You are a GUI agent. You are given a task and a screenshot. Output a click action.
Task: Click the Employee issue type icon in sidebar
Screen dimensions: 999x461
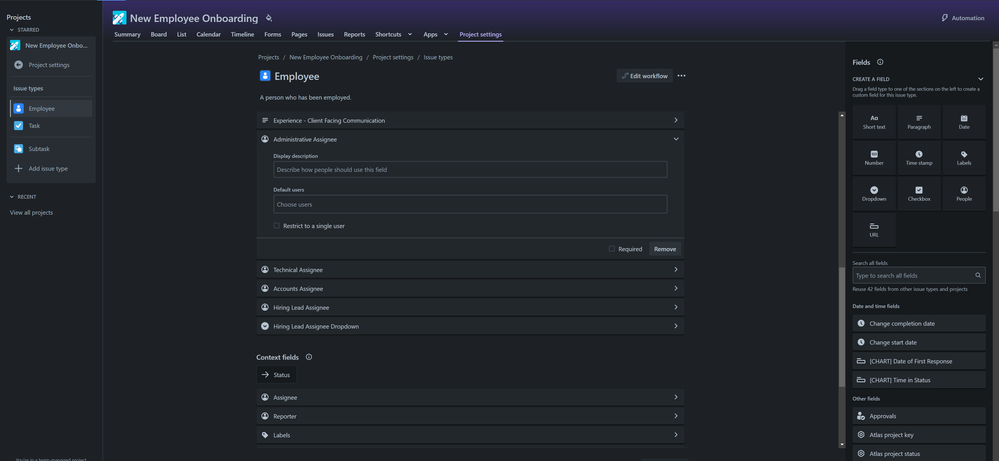[18, 108]
